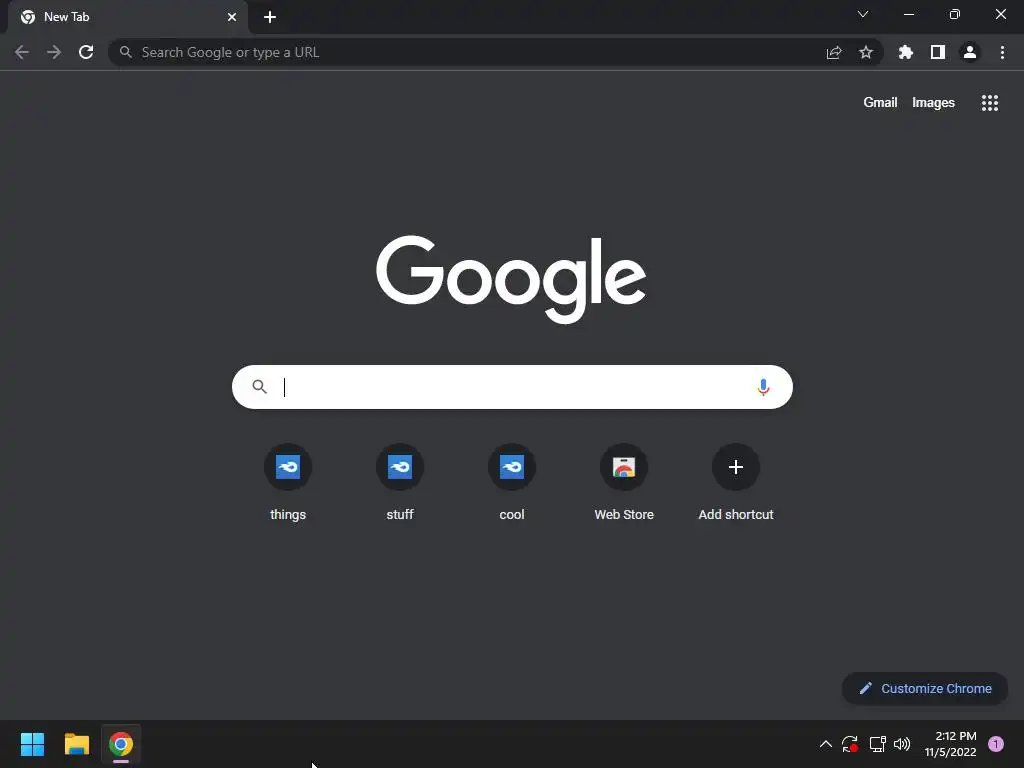Show hidden system tray icons
1024x768 pixels.
(825, 744)
